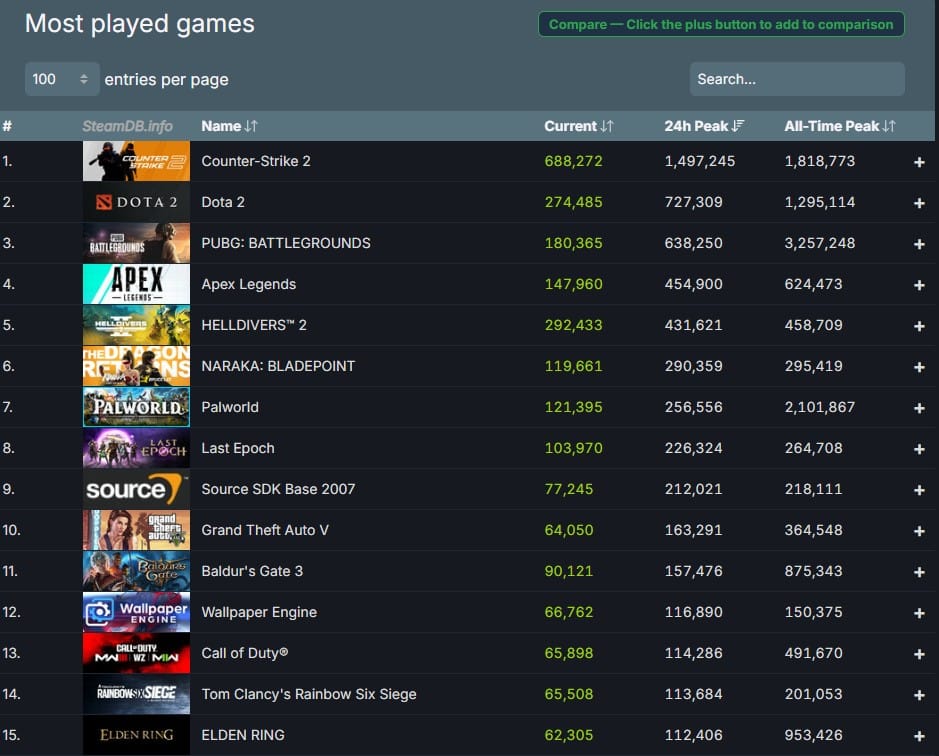Sort the table by All-Time Peak
The height and width of the screenshot is (756, 939).
tap(840, 126)
